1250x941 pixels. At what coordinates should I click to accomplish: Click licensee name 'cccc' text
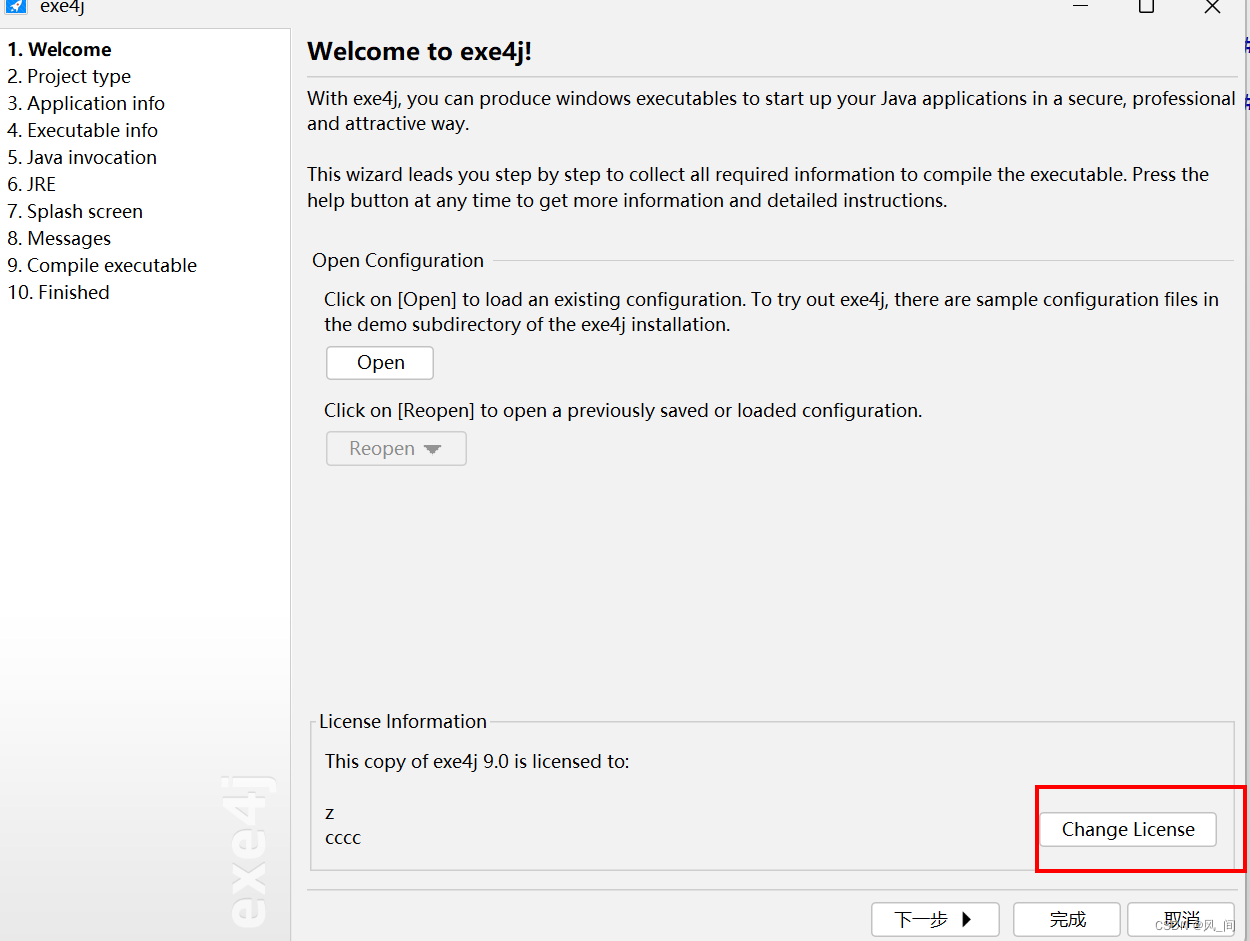pos(343,838)
